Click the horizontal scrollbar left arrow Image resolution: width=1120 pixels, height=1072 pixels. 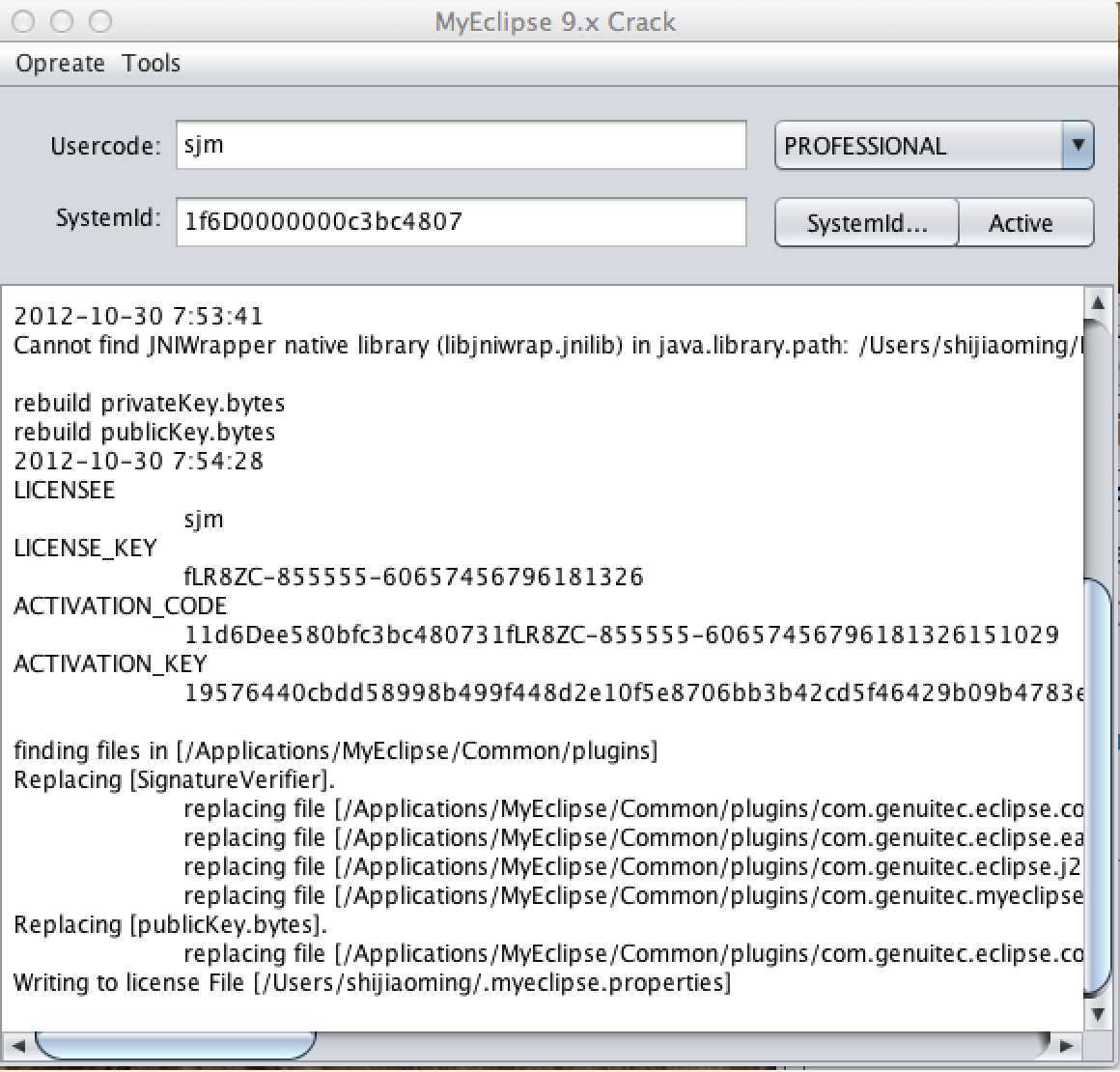pyautogui.click(x=17, y=1046)
